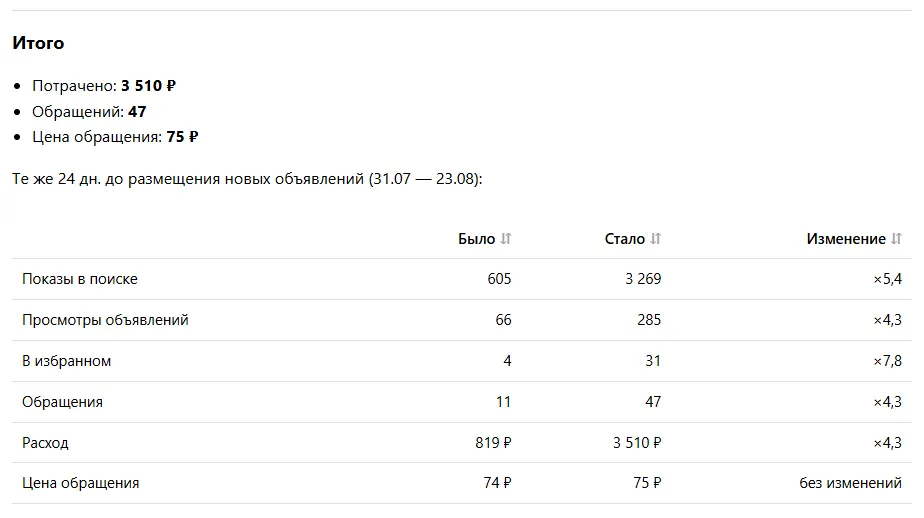924x518 pixels.
Task: Select the Просмотры объявлений row label
Action: click(105, 320)
